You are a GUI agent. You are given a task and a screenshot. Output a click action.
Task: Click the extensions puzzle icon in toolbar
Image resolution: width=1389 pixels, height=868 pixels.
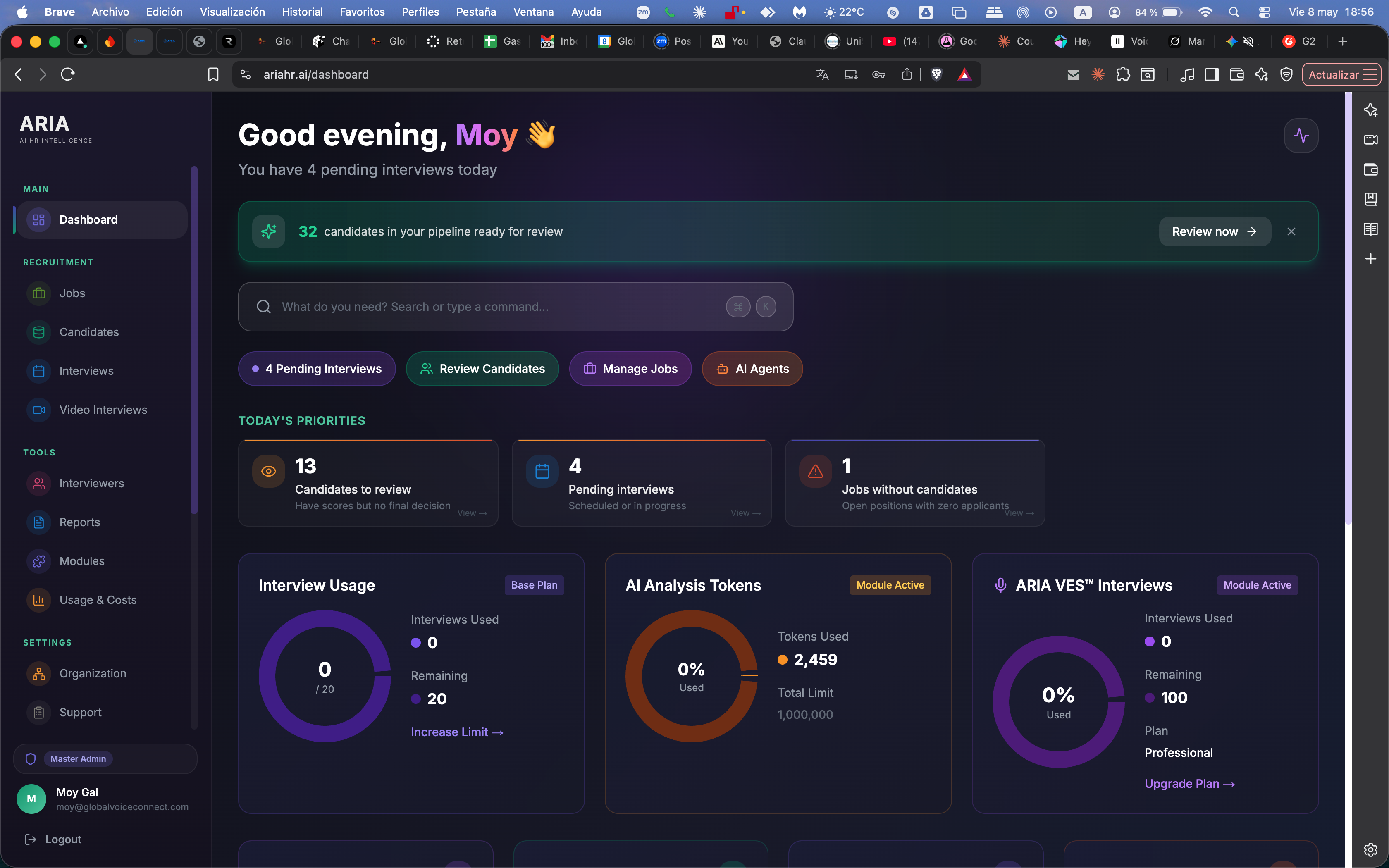tap(1123, 75)
